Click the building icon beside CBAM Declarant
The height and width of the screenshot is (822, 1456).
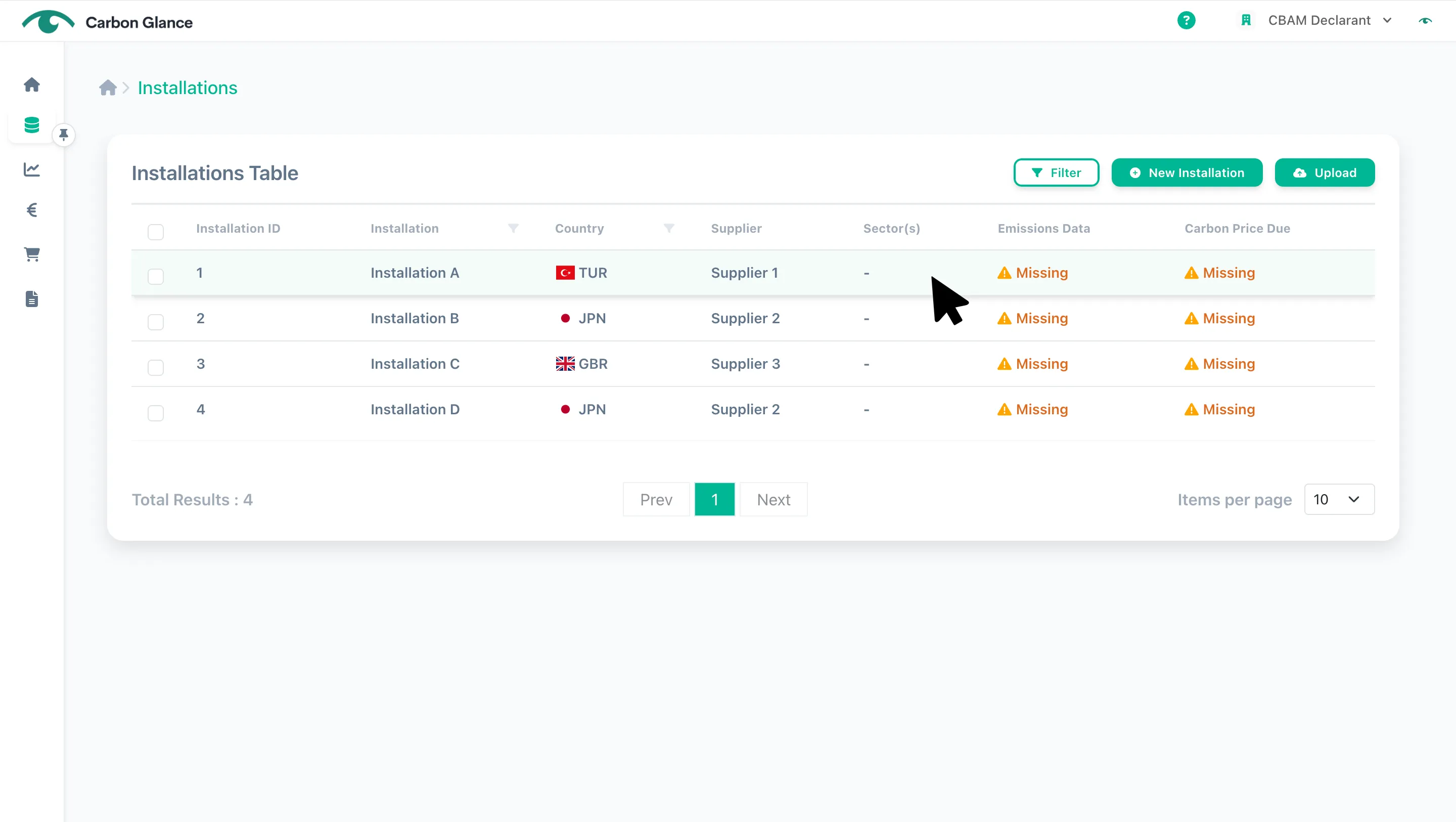(1246, 20)
